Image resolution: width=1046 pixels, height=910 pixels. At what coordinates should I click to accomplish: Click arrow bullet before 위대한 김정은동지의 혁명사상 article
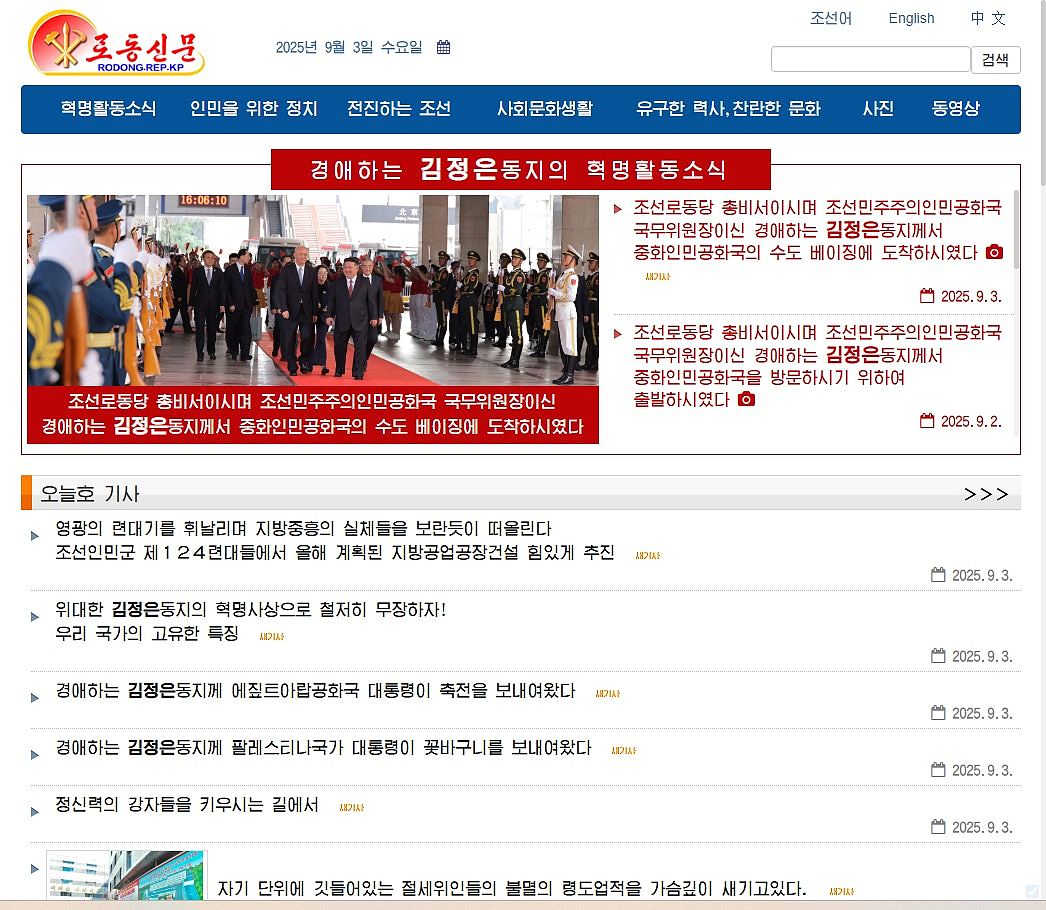click(35, 616)
